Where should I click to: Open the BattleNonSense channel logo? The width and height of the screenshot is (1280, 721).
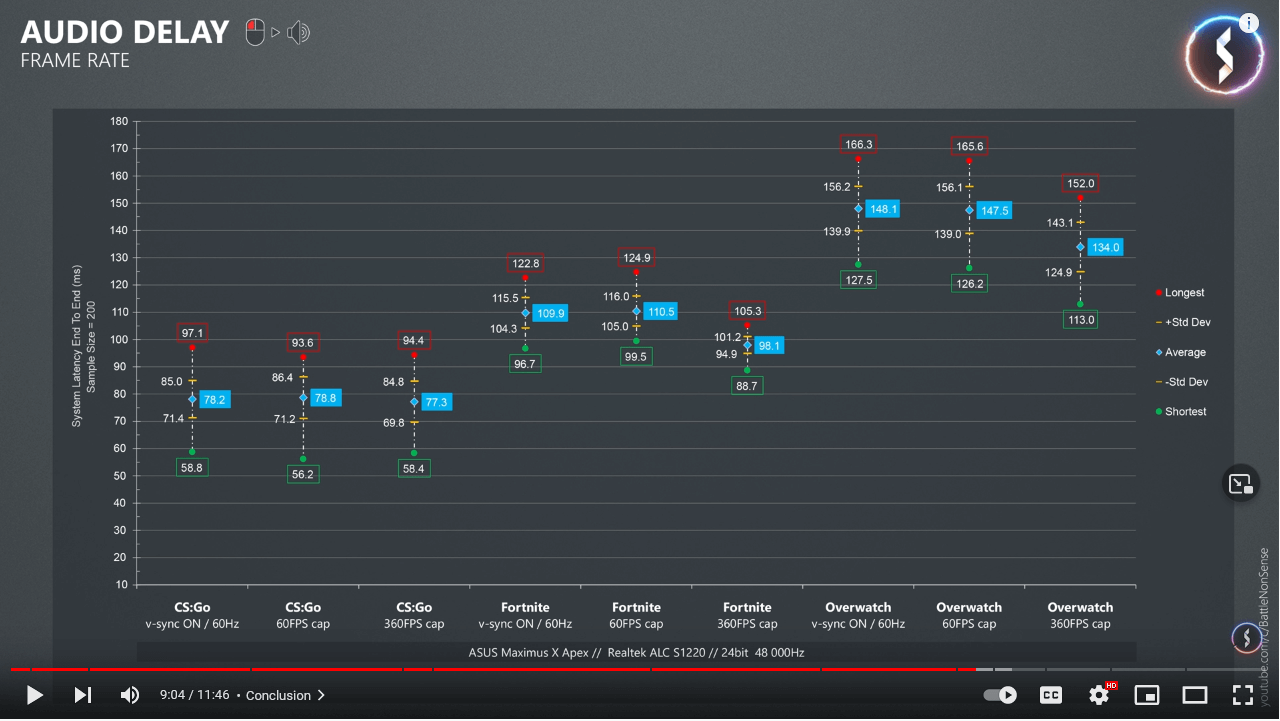[1224, 54]
